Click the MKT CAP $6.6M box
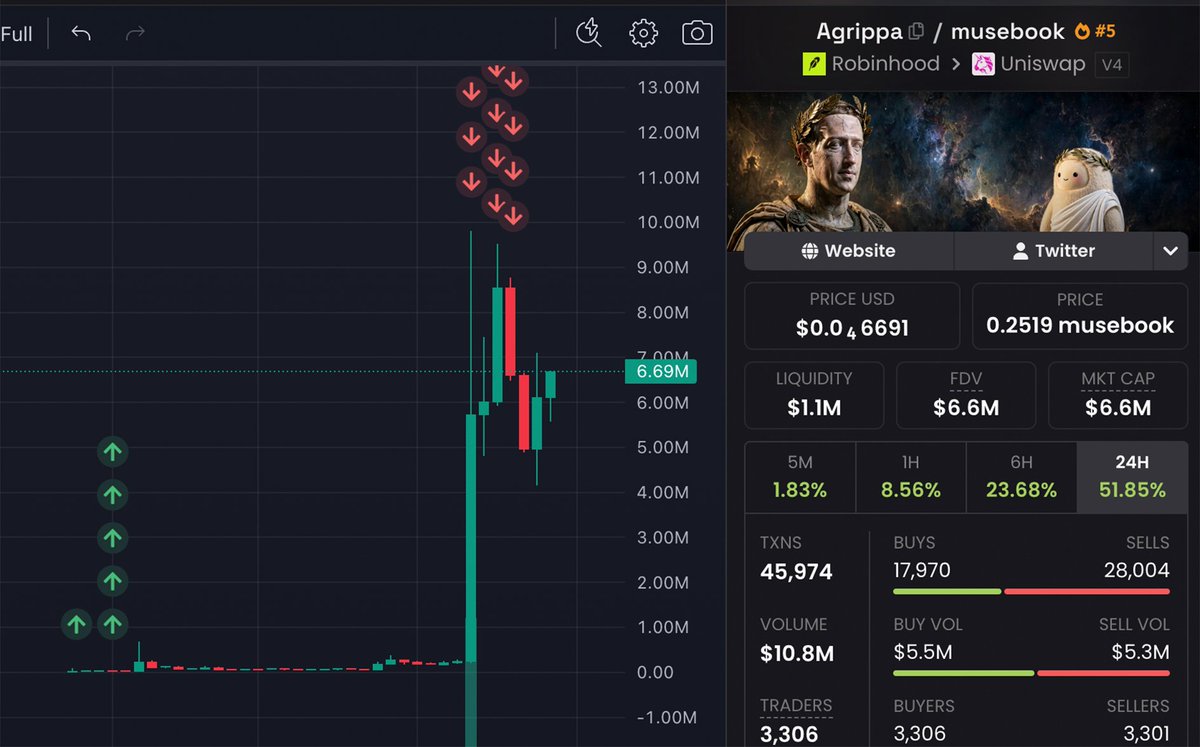1200x747 pixels. click(x=1118, y=395)
